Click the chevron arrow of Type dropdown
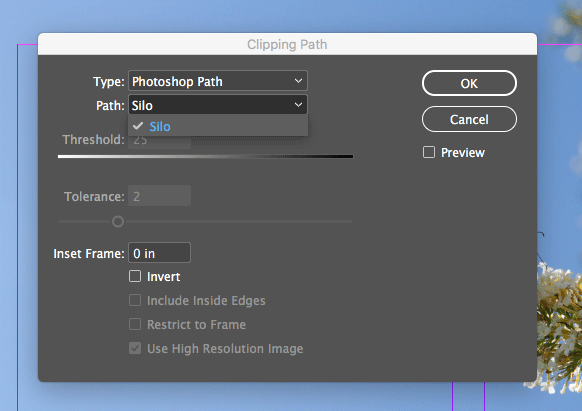This screenshot has height=411, width=582. click(x=298, y=81)
